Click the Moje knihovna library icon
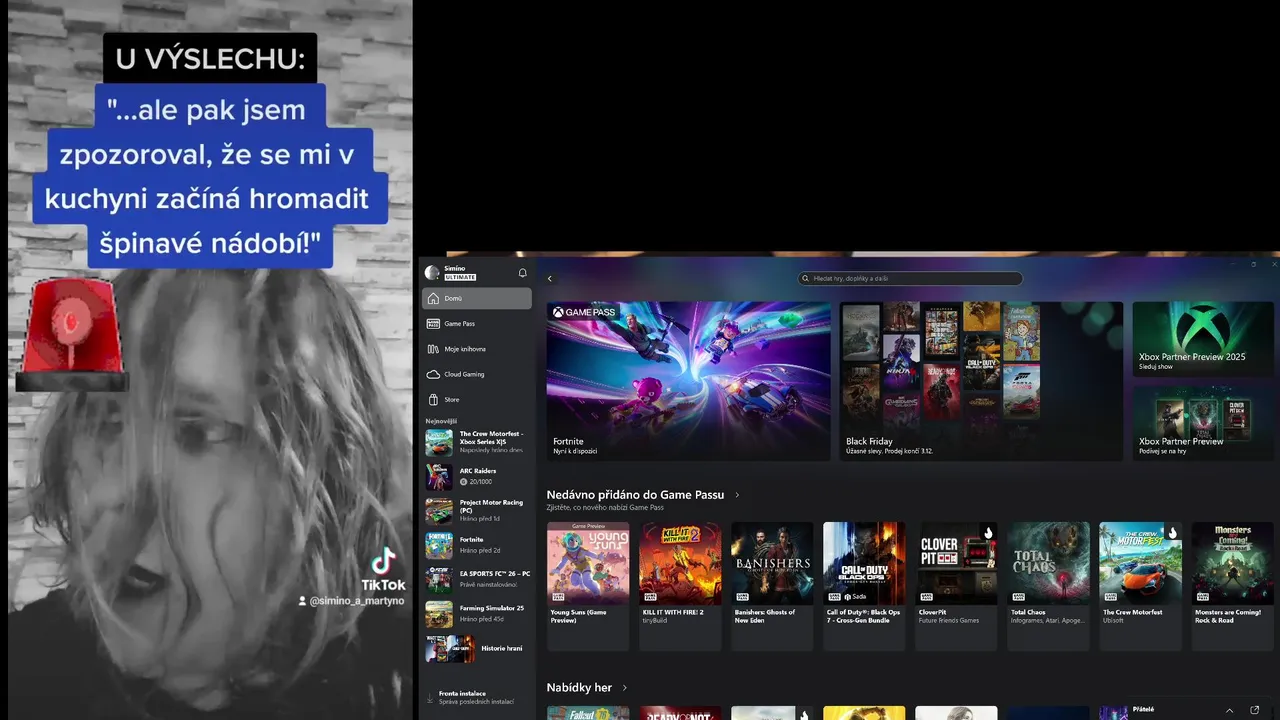The height and width of the screenshot is (720, 1280). (433, 349)
